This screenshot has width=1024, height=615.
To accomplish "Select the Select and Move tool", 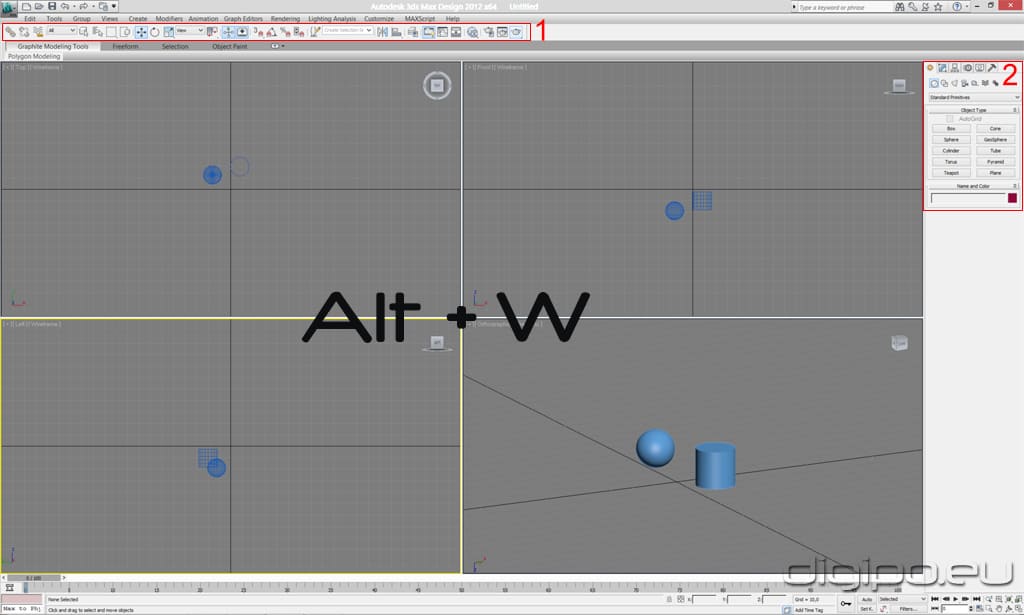I will (140, 31).
